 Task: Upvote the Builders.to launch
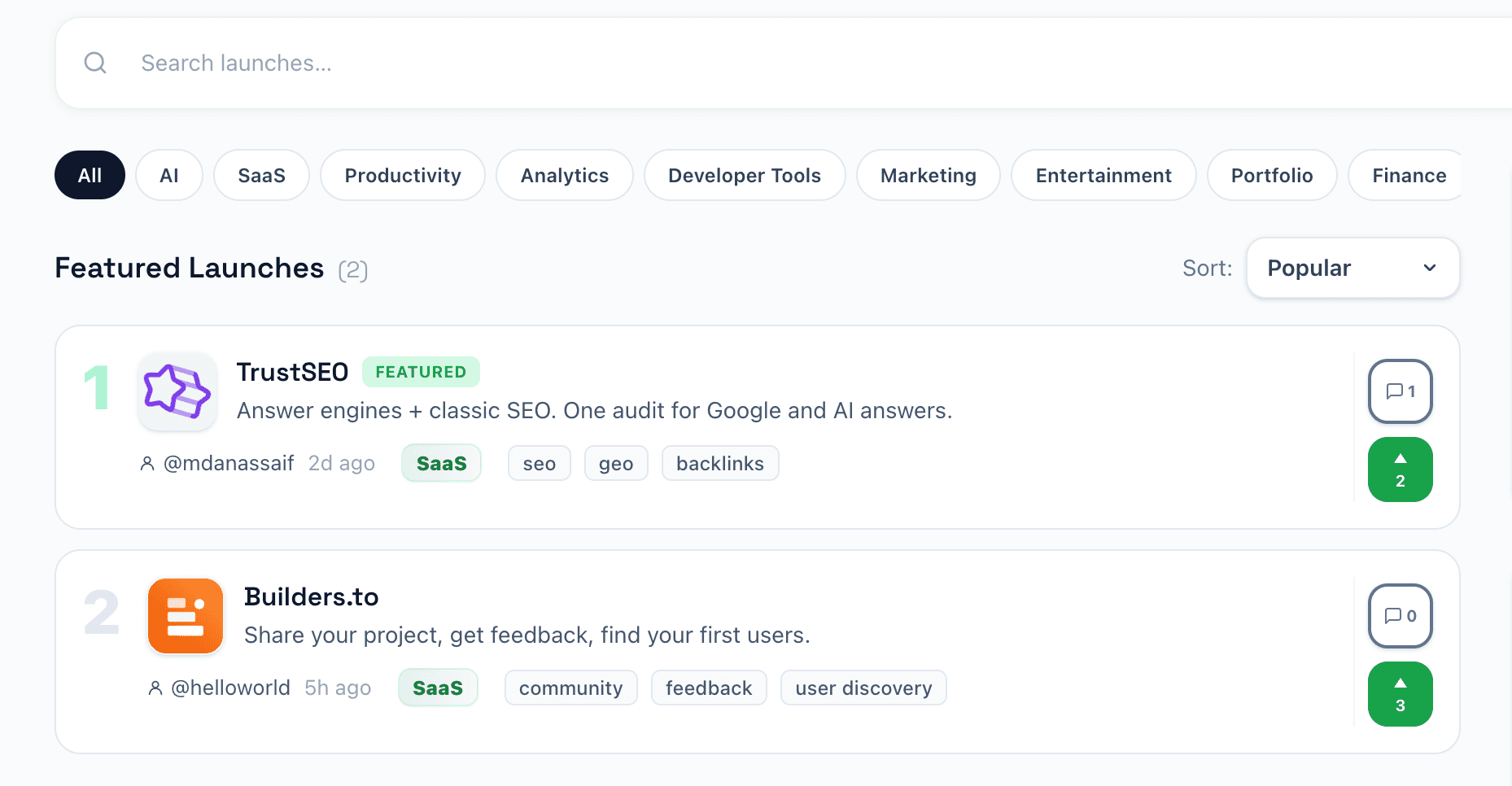pos(1401,694)
